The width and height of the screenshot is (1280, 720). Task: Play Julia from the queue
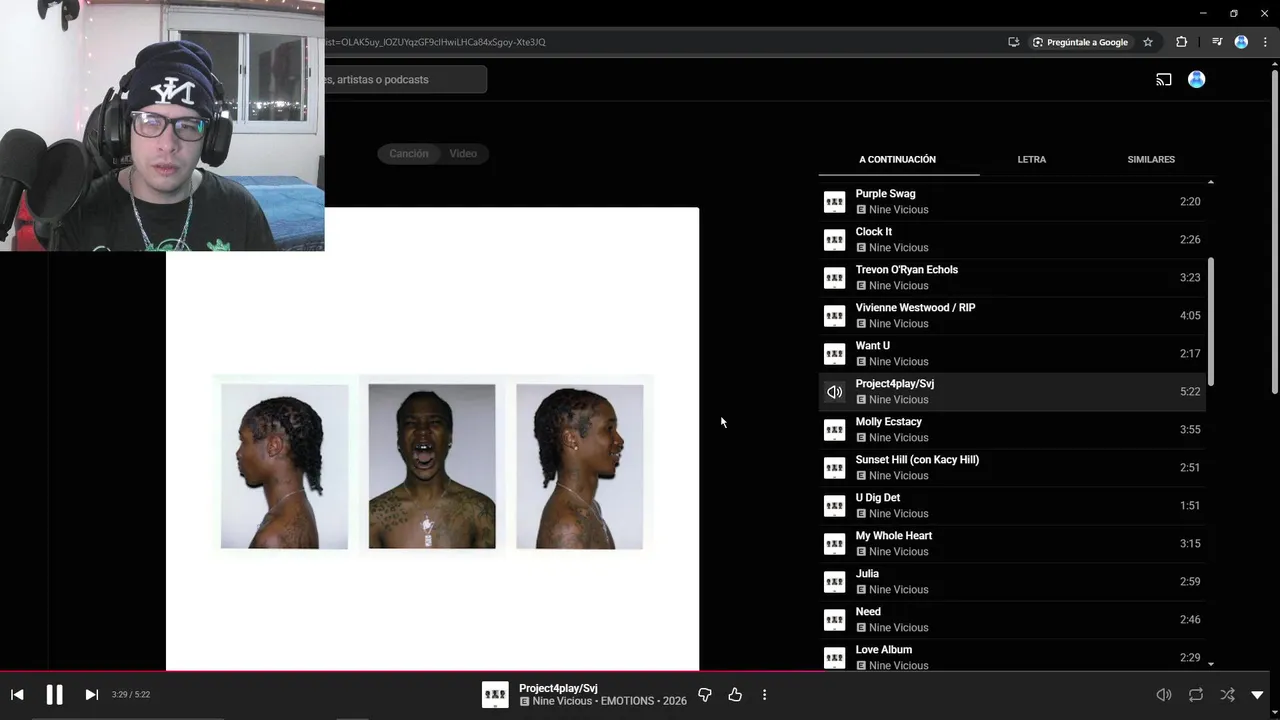(x=1012, y=581)
